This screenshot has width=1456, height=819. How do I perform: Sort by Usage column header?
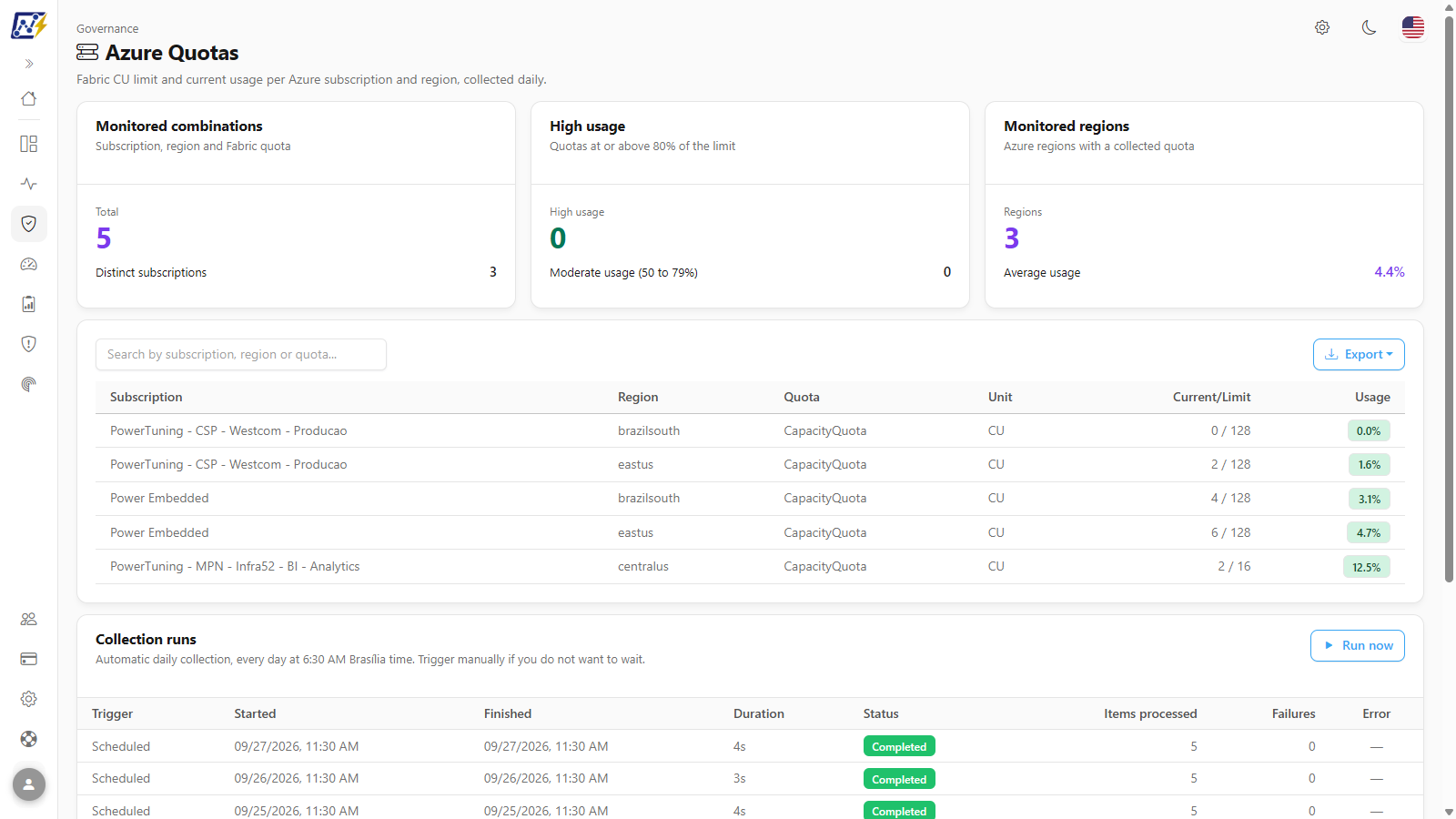click(x=1372, y=398)
